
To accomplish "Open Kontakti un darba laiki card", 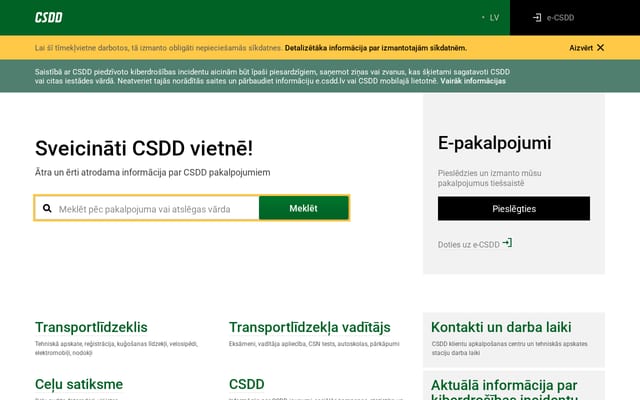I will (513, 340).
